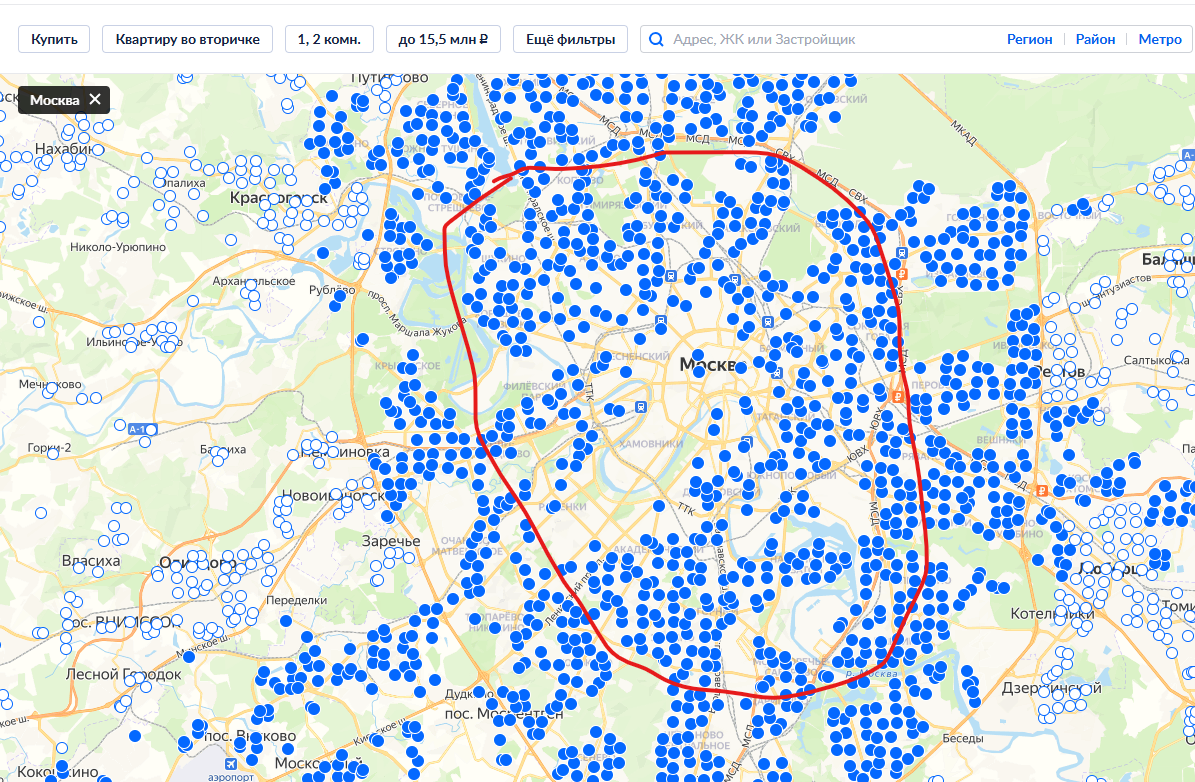The image size is (1195, 782).
Task: Click the Москва region chip label
Action: (55, 99)
